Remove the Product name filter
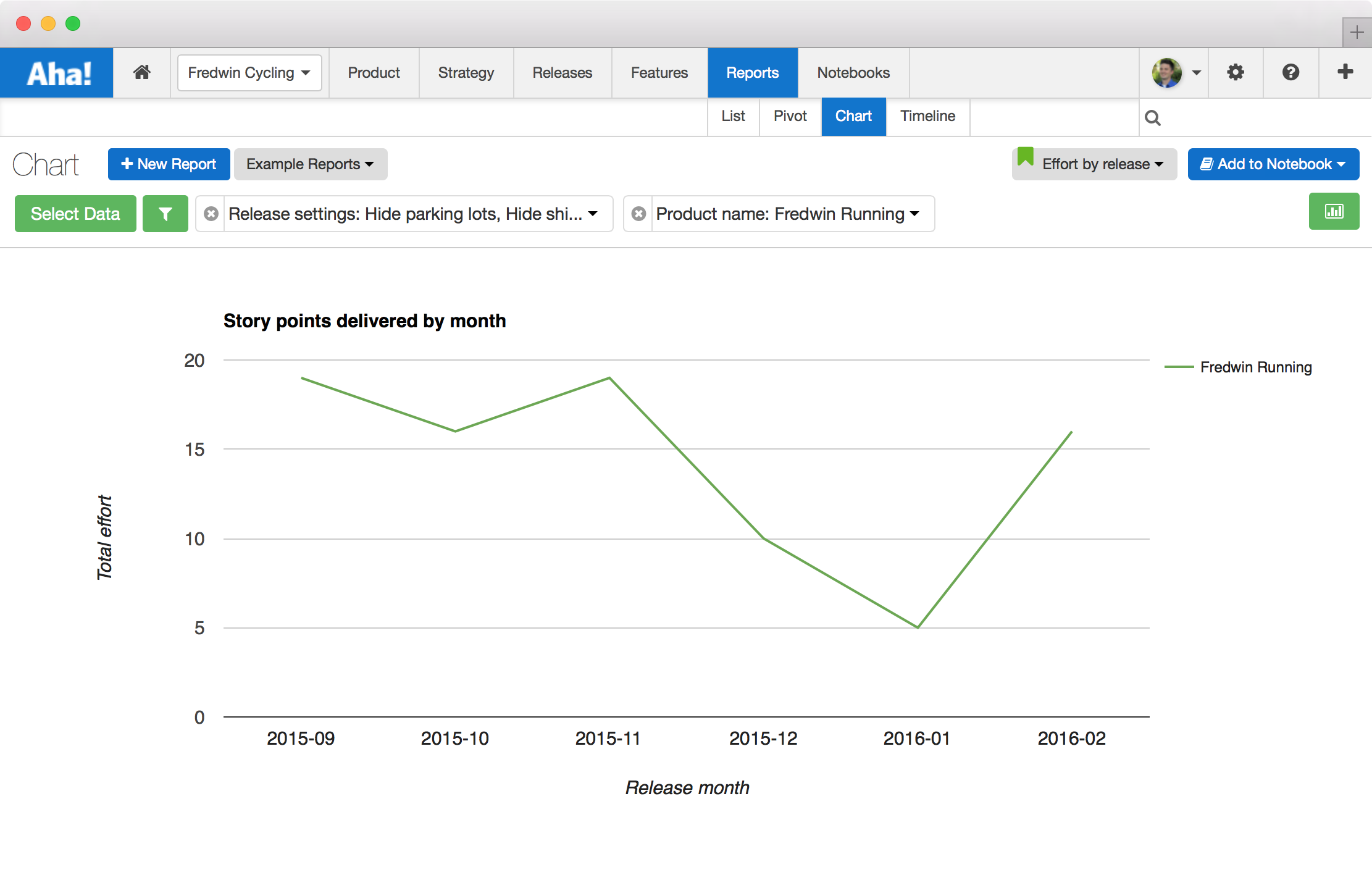The image size is (1372, 888). click(639, 214)
